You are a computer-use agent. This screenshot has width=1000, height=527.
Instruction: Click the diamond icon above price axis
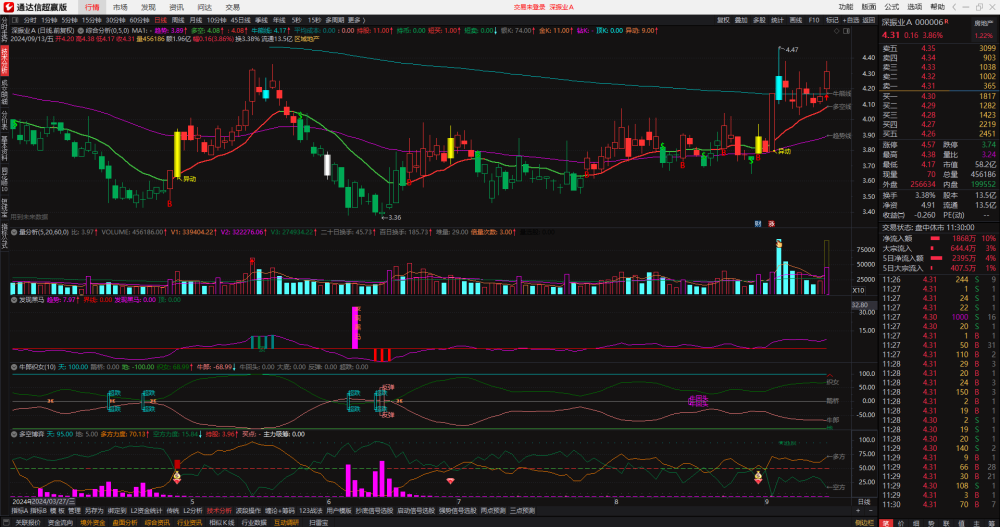tap(837, 31)
